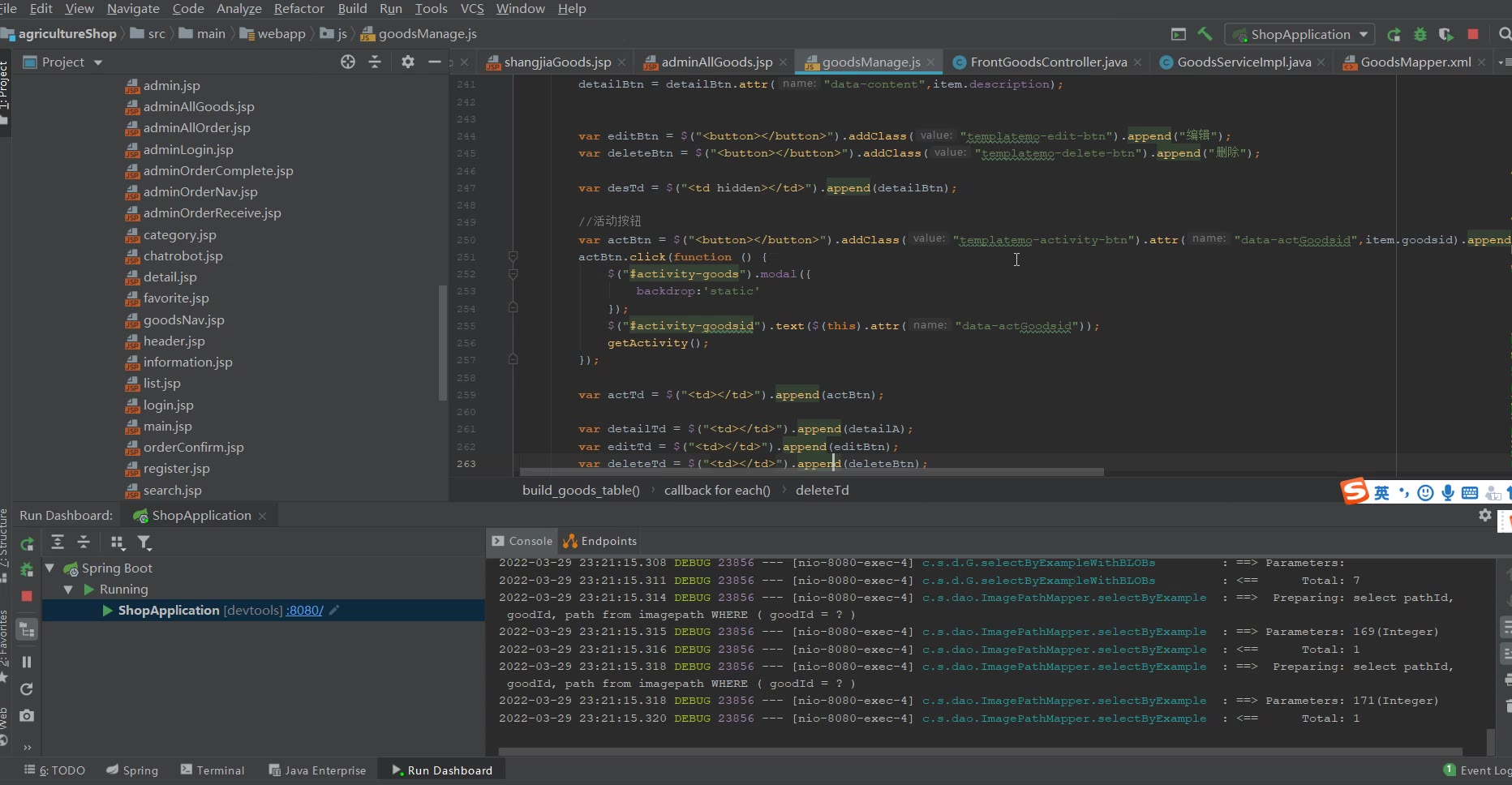The height and width of the screenshot is (785, 1512).
Task: Click the camera icon in Run Dashboard sidebar
Action: (x=27, y=715)
